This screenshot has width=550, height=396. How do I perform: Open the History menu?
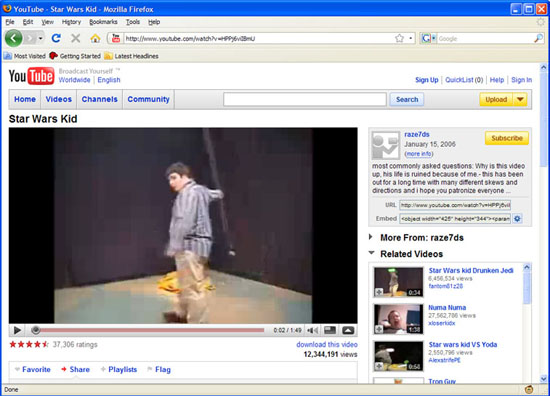coord(71,22)
